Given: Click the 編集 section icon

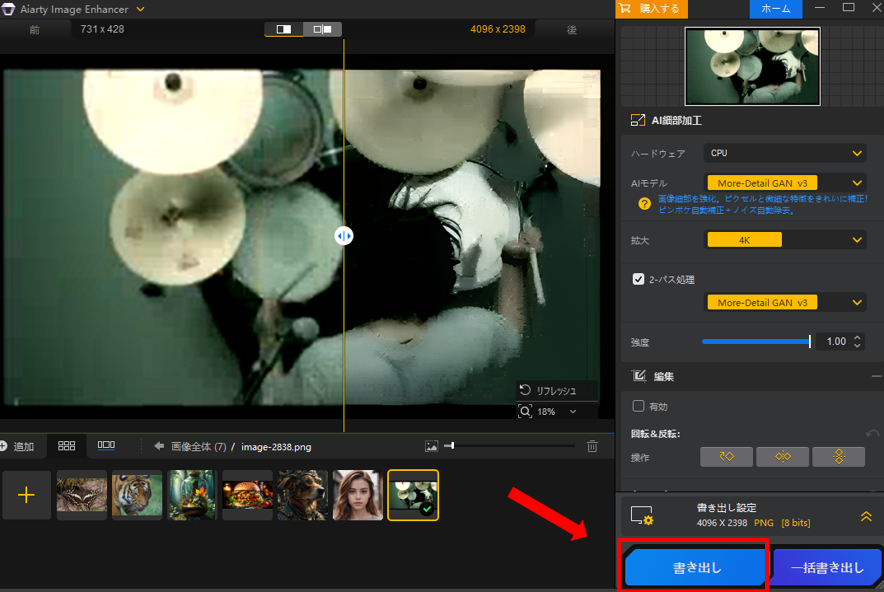Looking at the screenshot, I should [639, 376].
